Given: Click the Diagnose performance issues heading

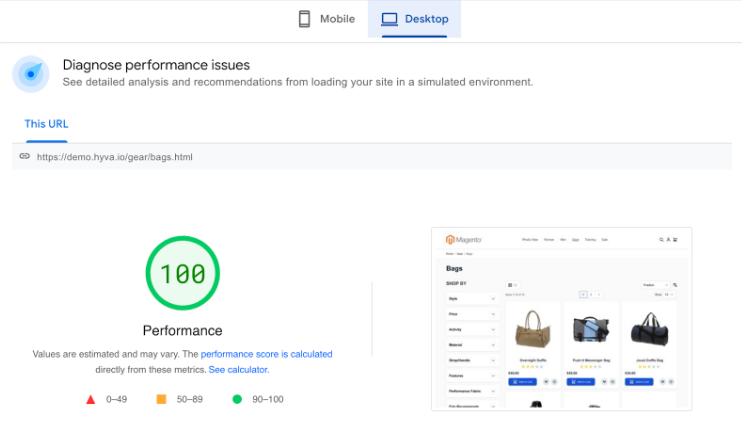Looking at the screenshot, I should 156,65.
